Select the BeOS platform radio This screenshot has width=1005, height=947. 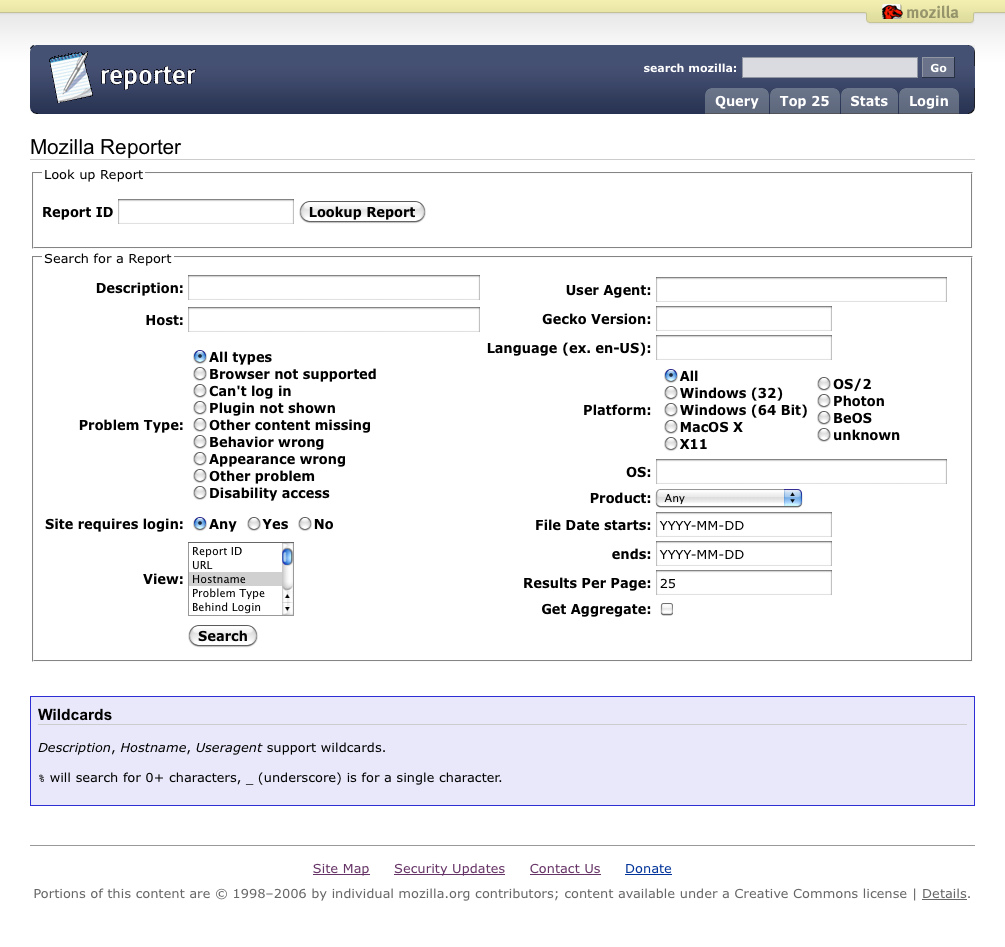(x=824, y=418)
